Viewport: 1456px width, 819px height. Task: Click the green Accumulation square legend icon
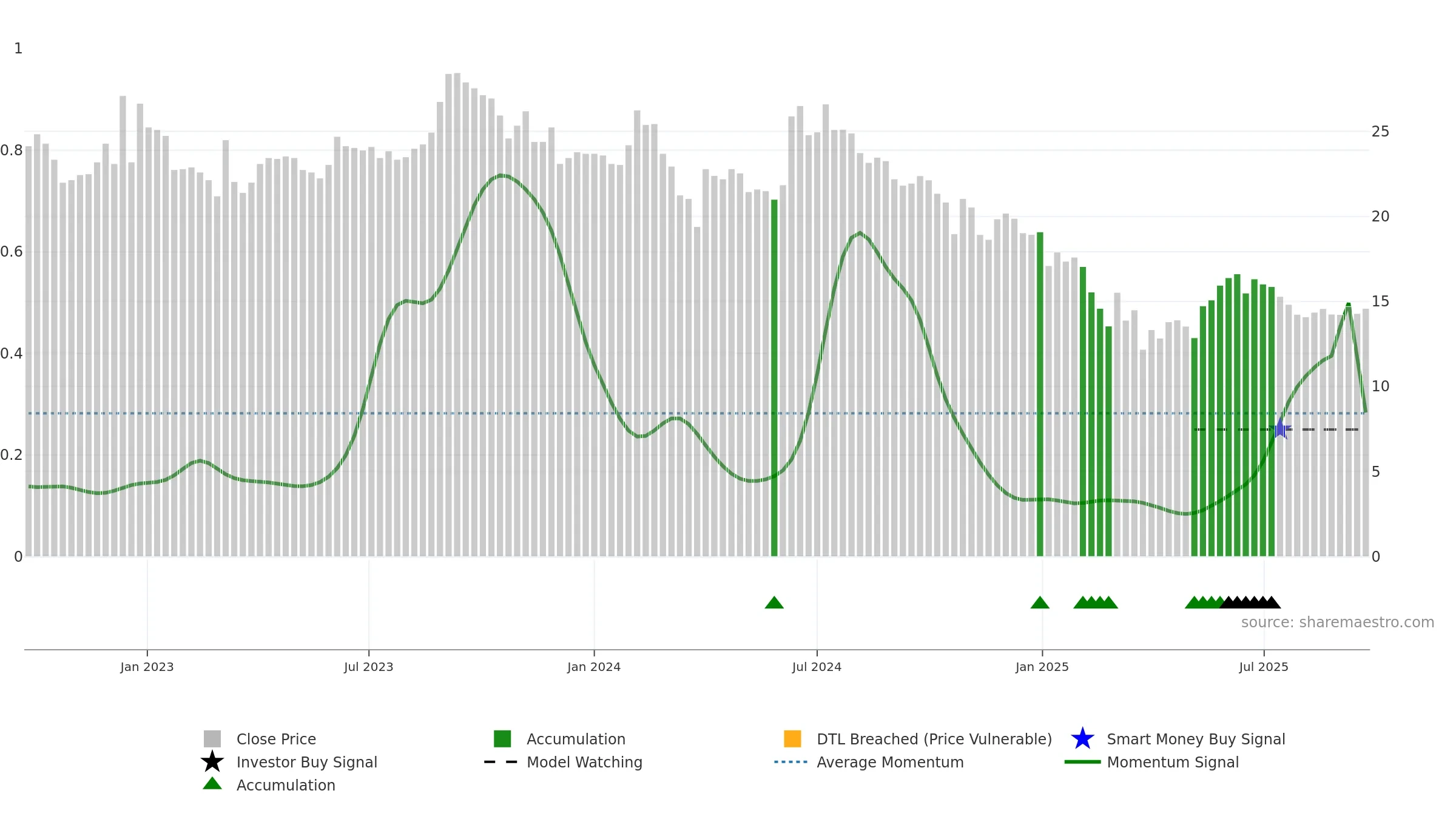coord(502,739)
